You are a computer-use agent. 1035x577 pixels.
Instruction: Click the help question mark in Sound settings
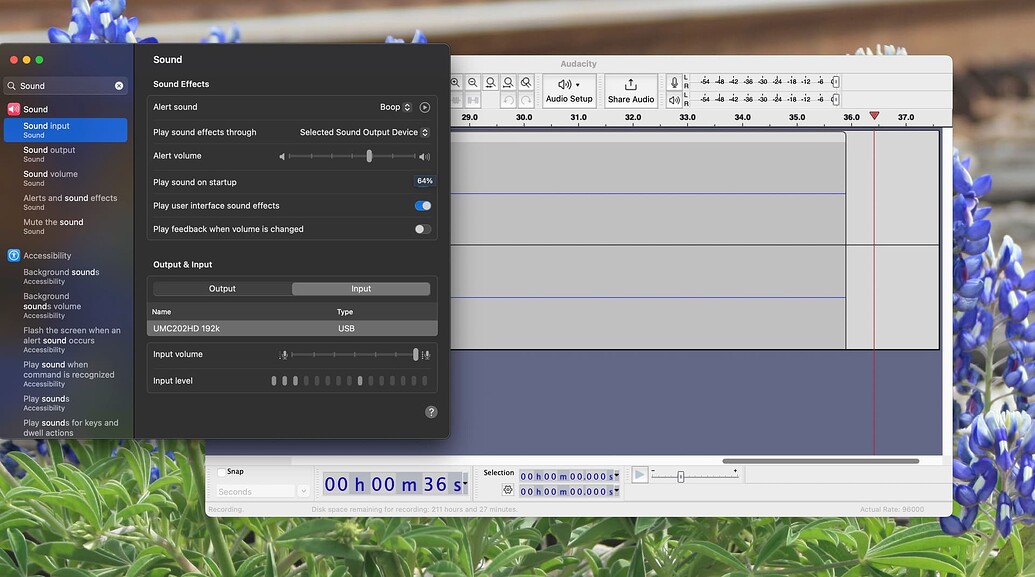click(431, 411)
